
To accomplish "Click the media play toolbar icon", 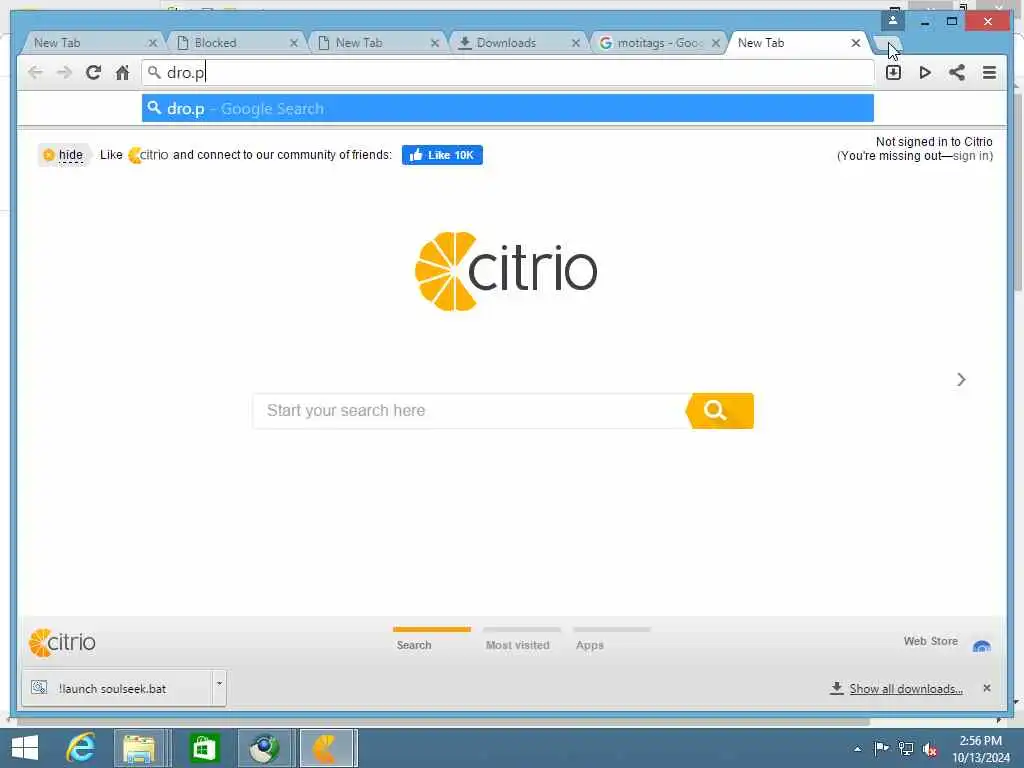I will [925, 72].
